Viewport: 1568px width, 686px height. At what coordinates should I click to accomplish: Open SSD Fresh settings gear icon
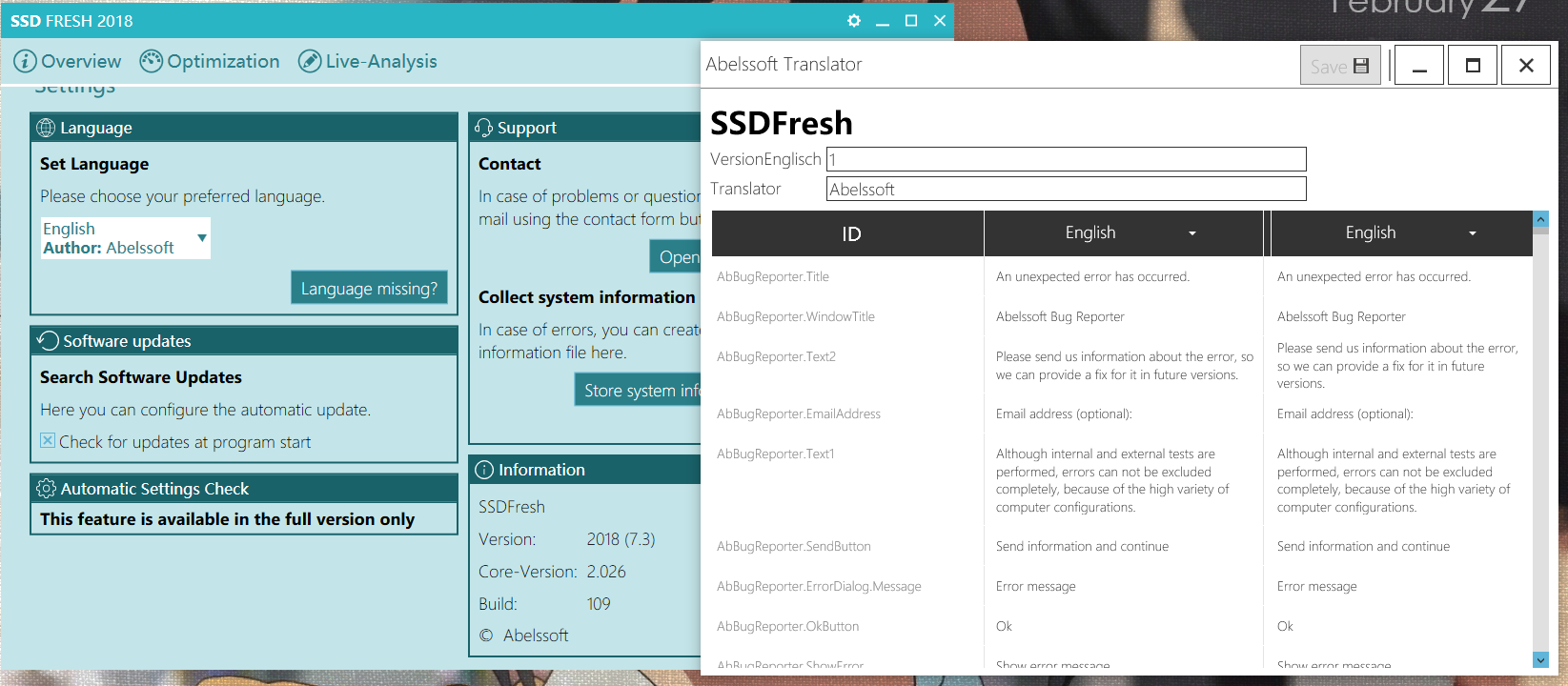coord(854,21)
